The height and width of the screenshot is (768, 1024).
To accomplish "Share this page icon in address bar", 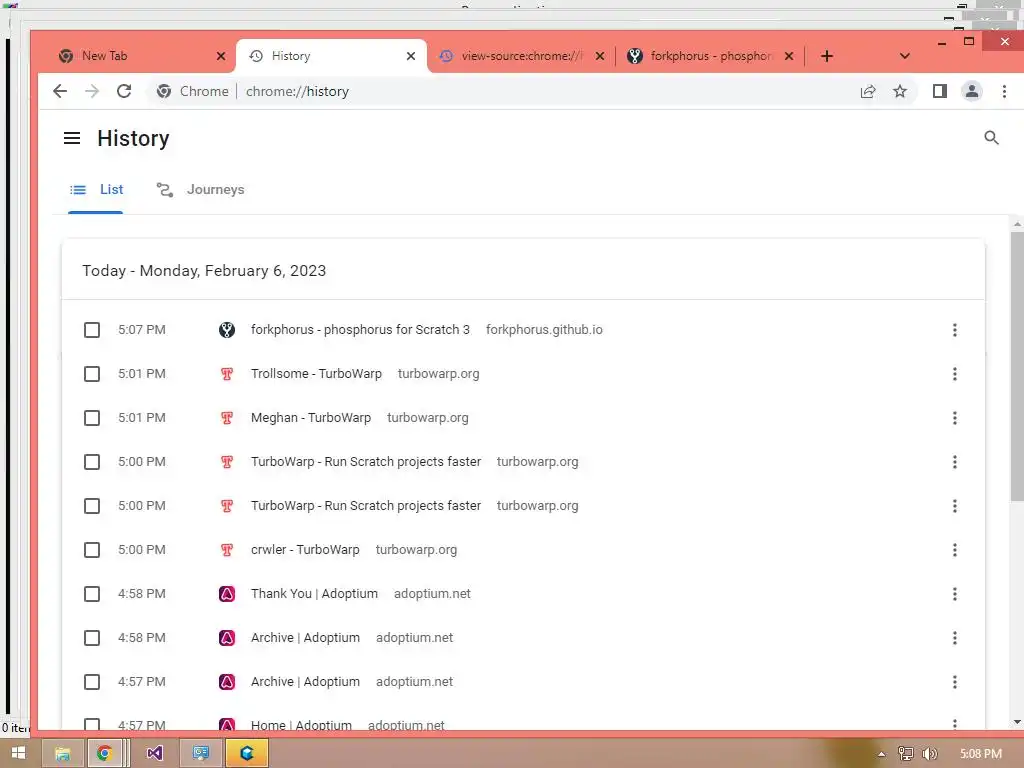I will (x=868, y=91).
